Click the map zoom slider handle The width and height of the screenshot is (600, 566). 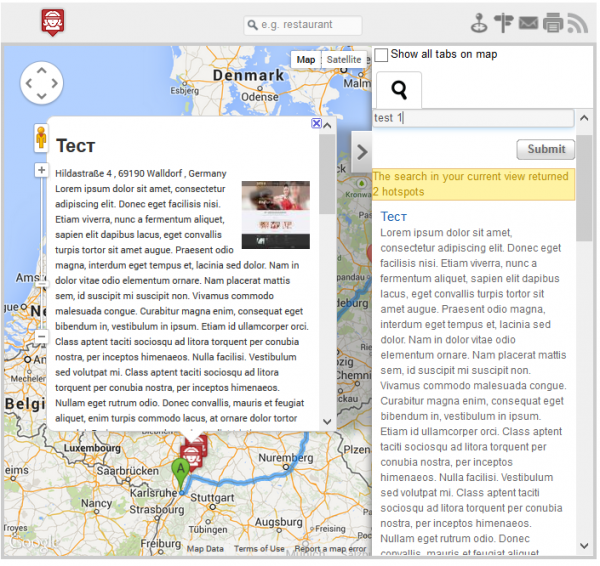[41, 284]
